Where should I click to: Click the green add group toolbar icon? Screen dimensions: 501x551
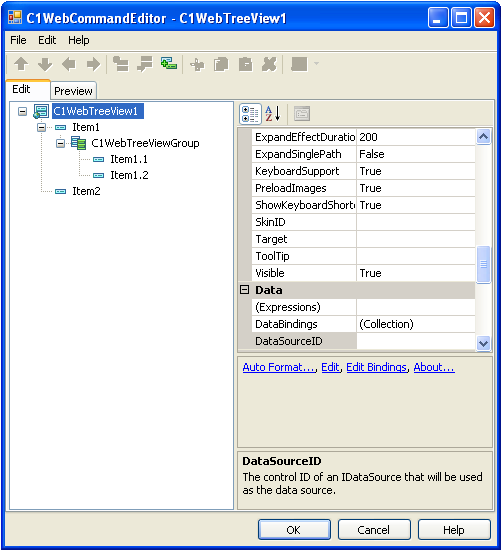click(169, 64)
